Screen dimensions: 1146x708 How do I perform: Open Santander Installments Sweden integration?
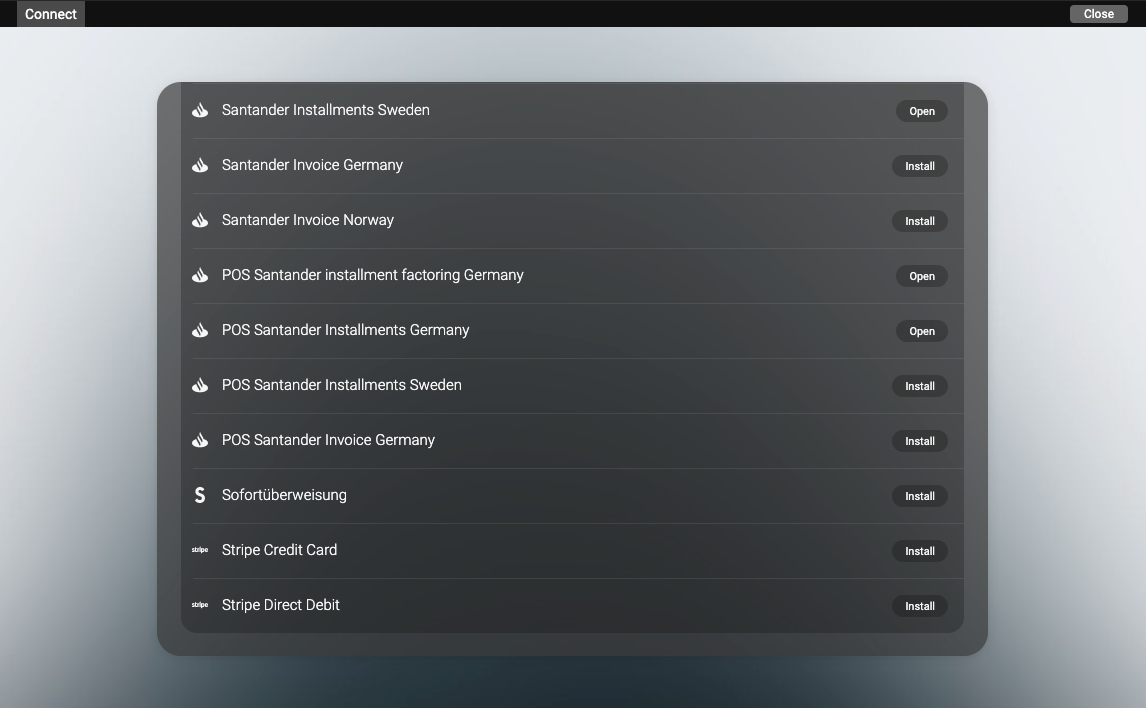point(922,111)
